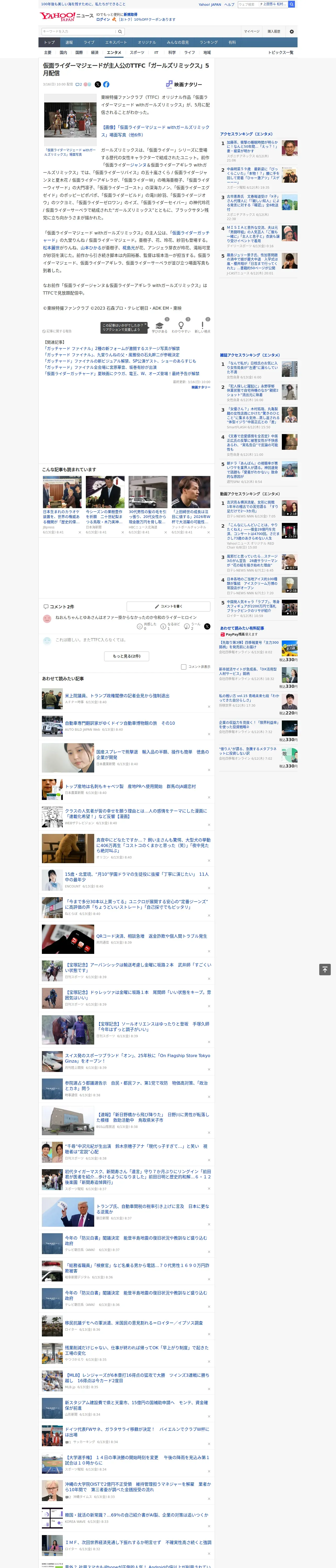Click 記事に関する報告 report icon link

(57, 331)
